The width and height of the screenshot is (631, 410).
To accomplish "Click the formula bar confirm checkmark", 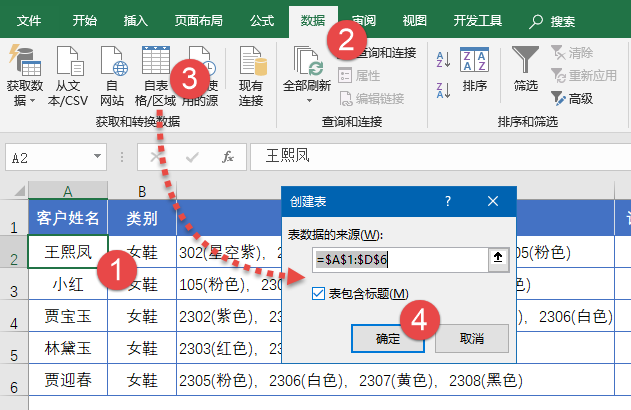I will pyautogui.click(x=192, y=157).
